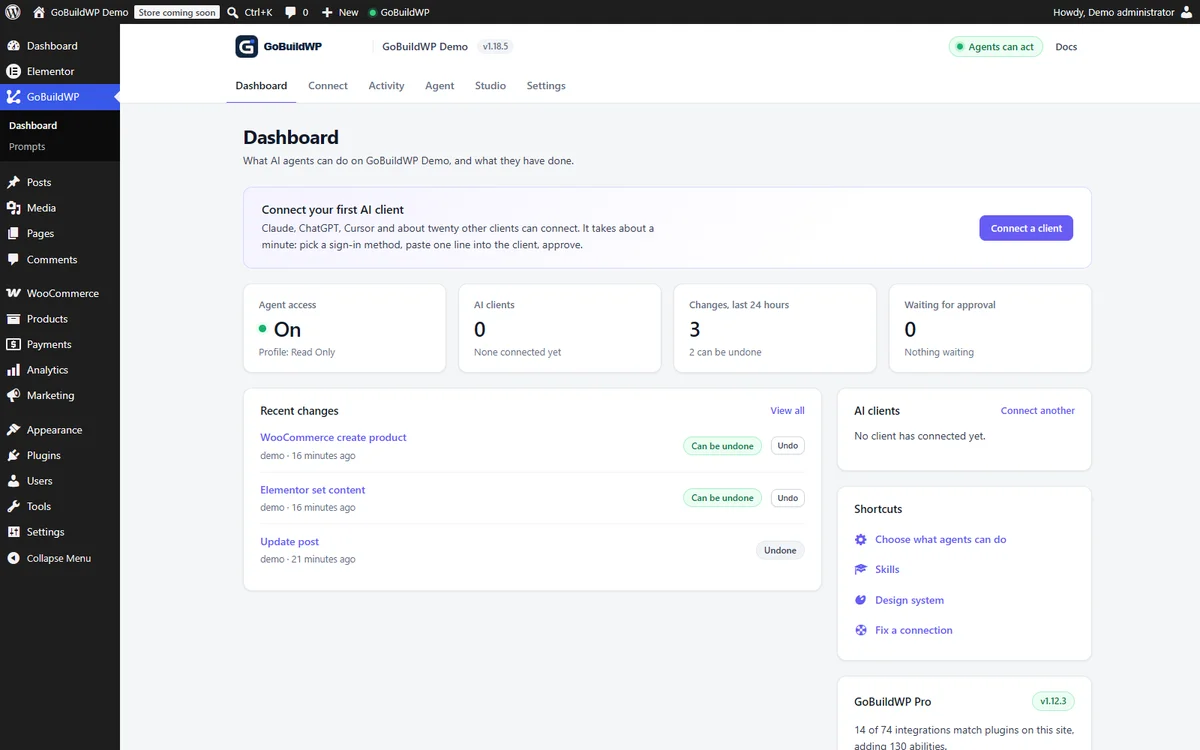
Task: Click the lifebuoy icon beside Fix a connection
Action: (861, 630)
